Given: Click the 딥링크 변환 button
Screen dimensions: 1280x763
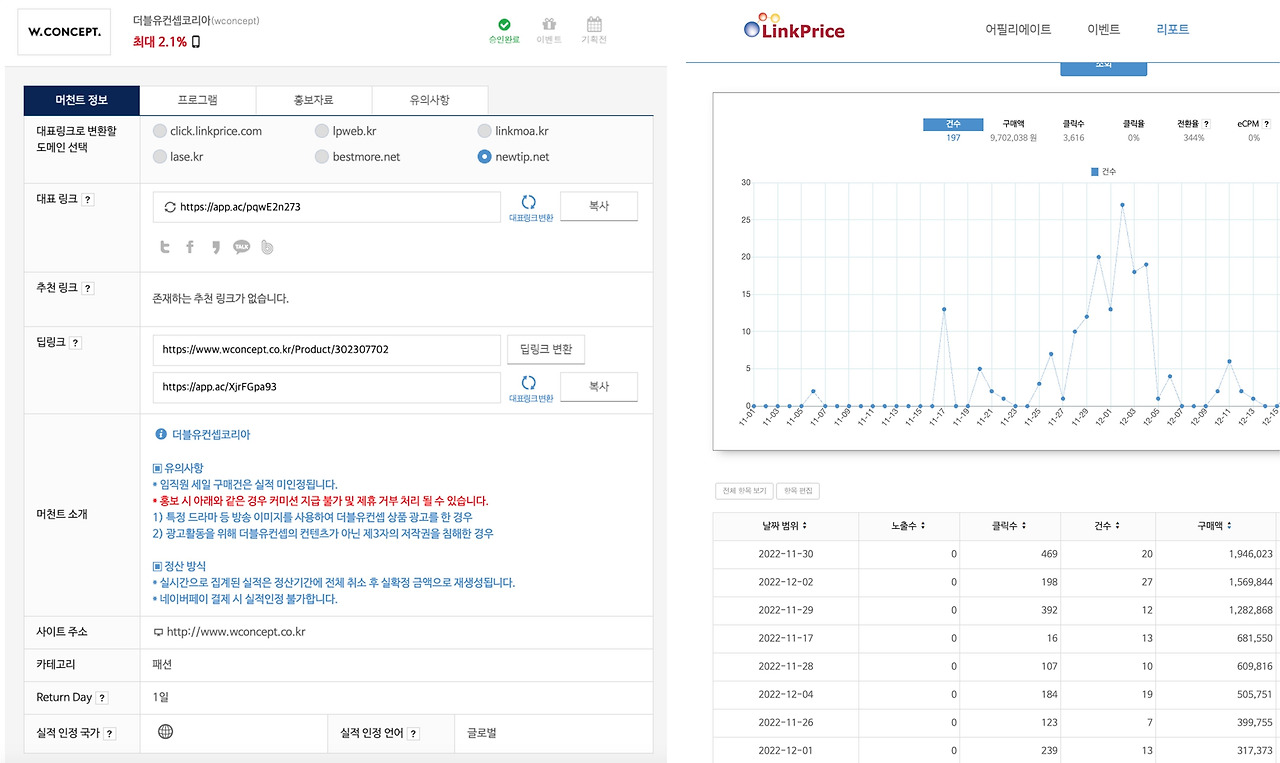Looking at the screenshot, I should pos(546,350).
